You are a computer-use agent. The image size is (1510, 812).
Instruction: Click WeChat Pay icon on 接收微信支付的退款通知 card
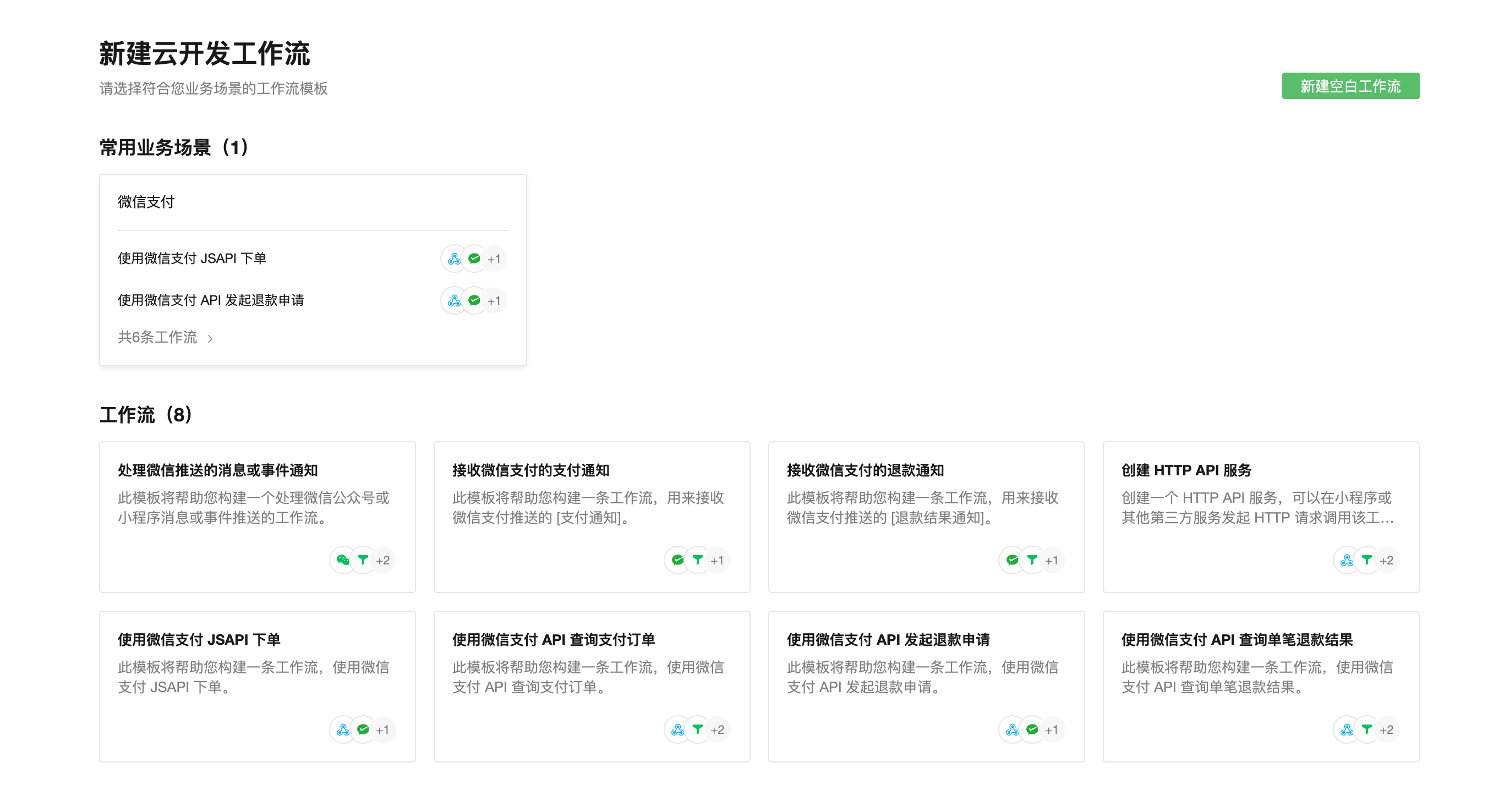tap(1012, 561)
